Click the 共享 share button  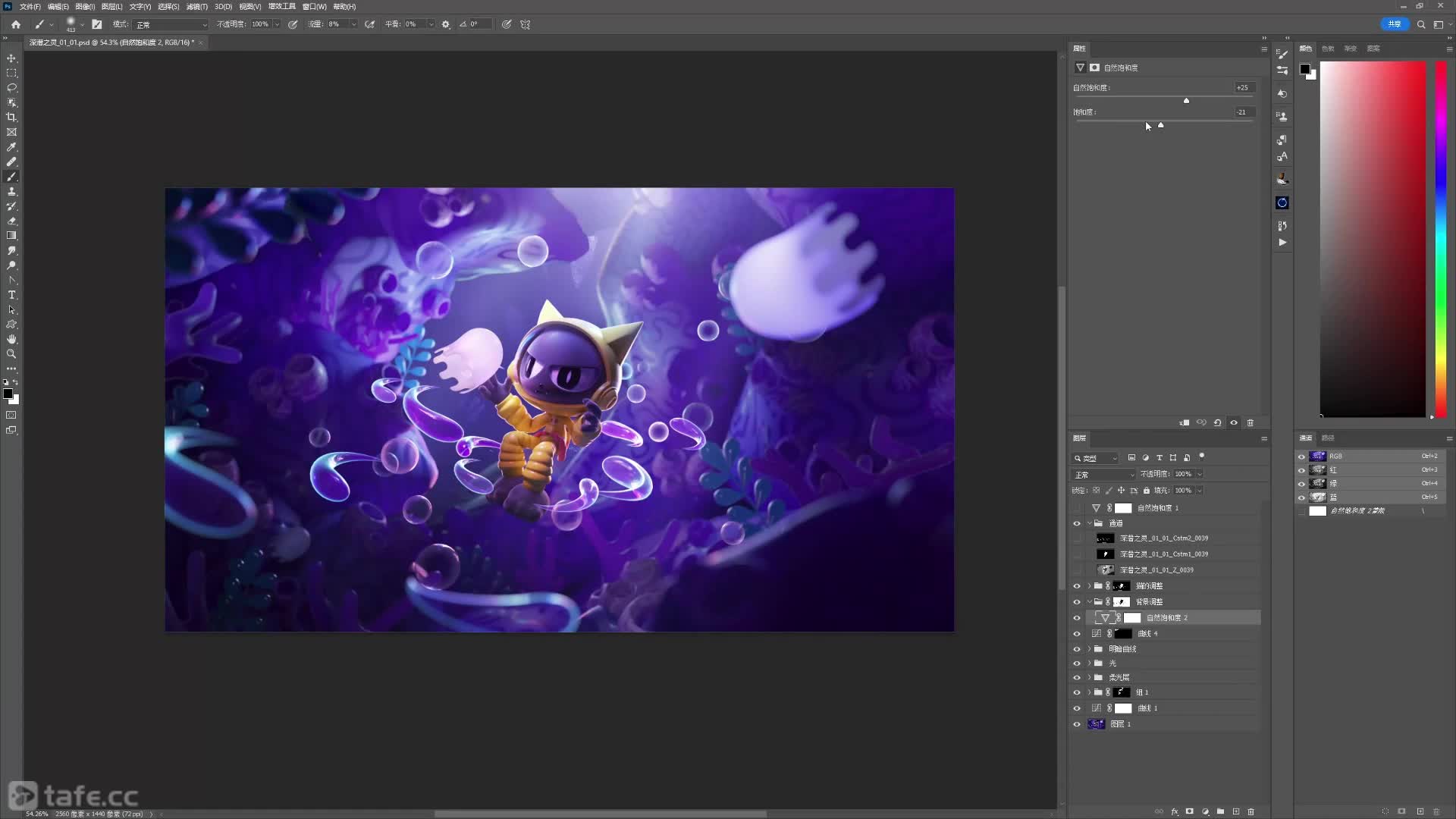tap(1395, 24)
